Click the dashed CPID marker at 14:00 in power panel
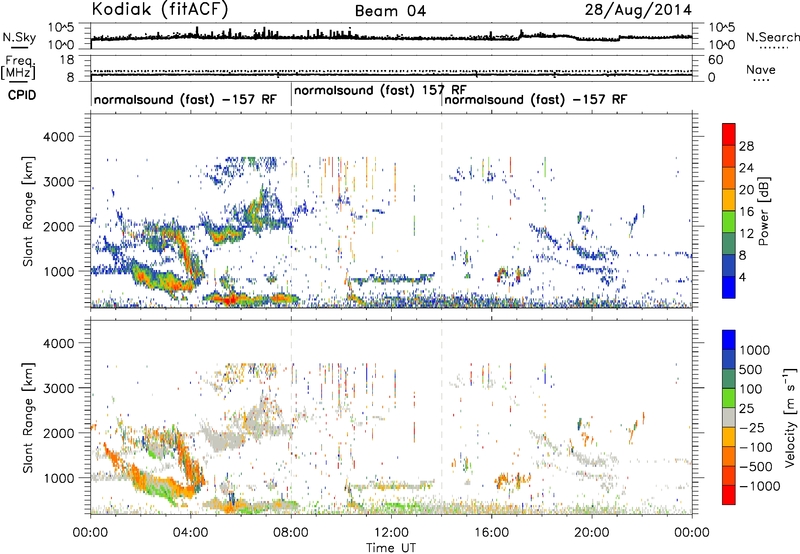Screen dimensions: 800x554 [442, 211]
